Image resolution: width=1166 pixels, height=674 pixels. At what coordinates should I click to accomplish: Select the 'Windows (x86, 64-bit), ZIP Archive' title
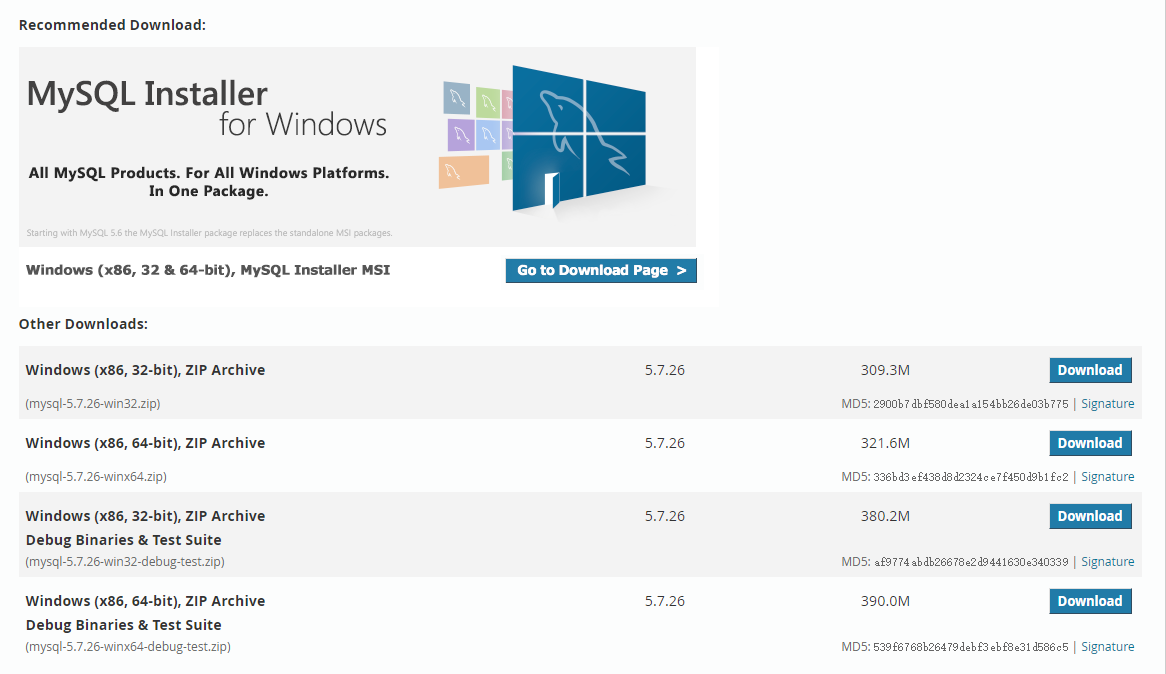pos(145,443)
